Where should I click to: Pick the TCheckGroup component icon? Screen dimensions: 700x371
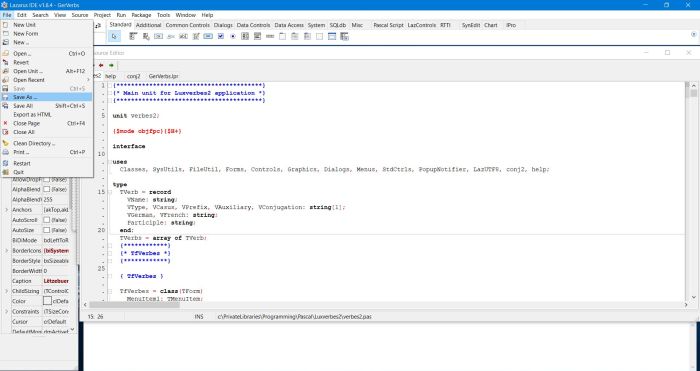tap(307, 37)
